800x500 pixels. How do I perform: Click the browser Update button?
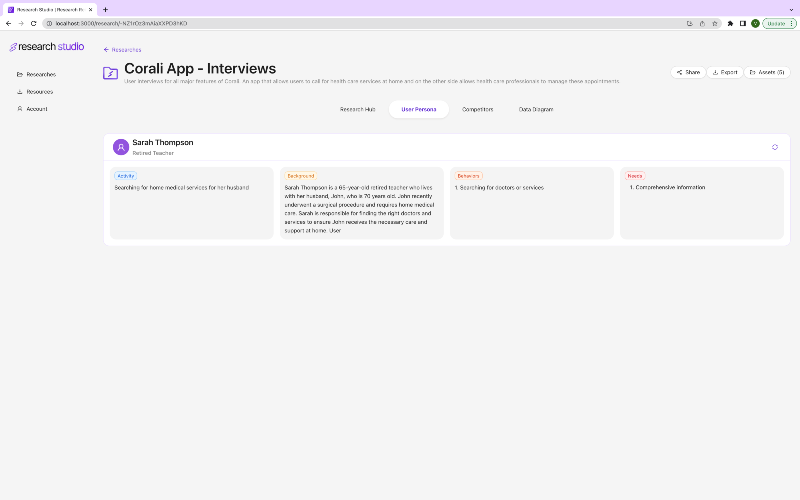coord(779,23)
